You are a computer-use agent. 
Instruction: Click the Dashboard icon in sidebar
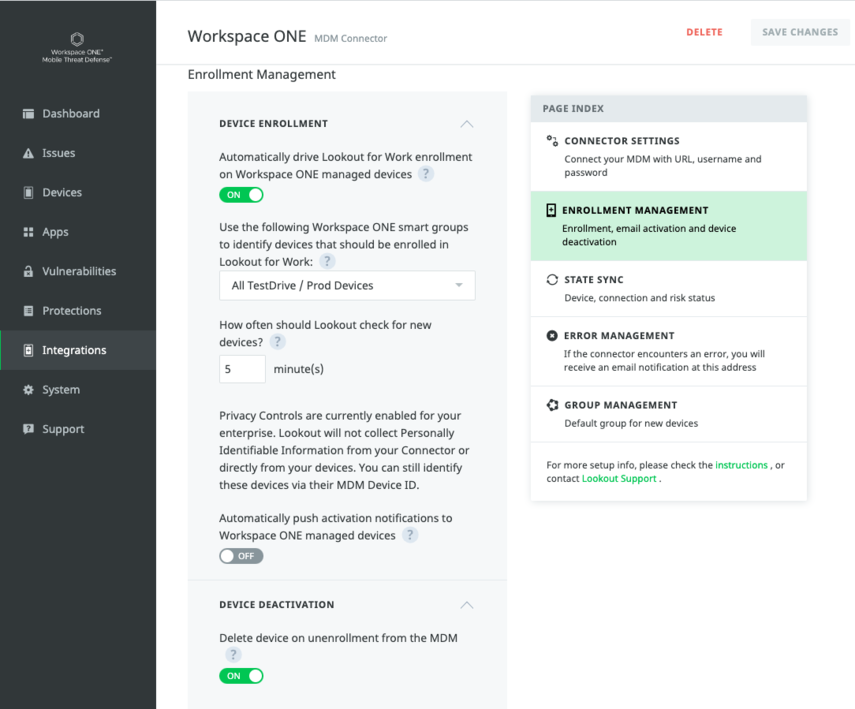[x=28, y=114]
